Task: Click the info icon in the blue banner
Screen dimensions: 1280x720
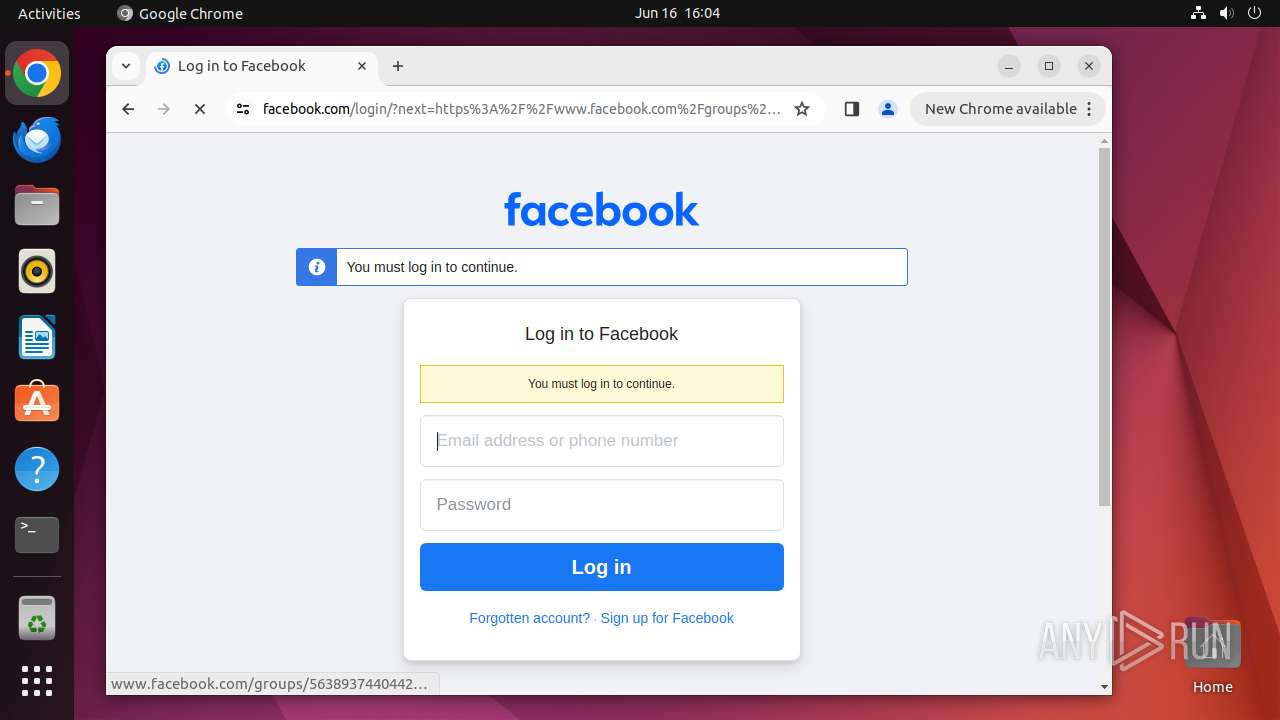Action: pos(317,267)
